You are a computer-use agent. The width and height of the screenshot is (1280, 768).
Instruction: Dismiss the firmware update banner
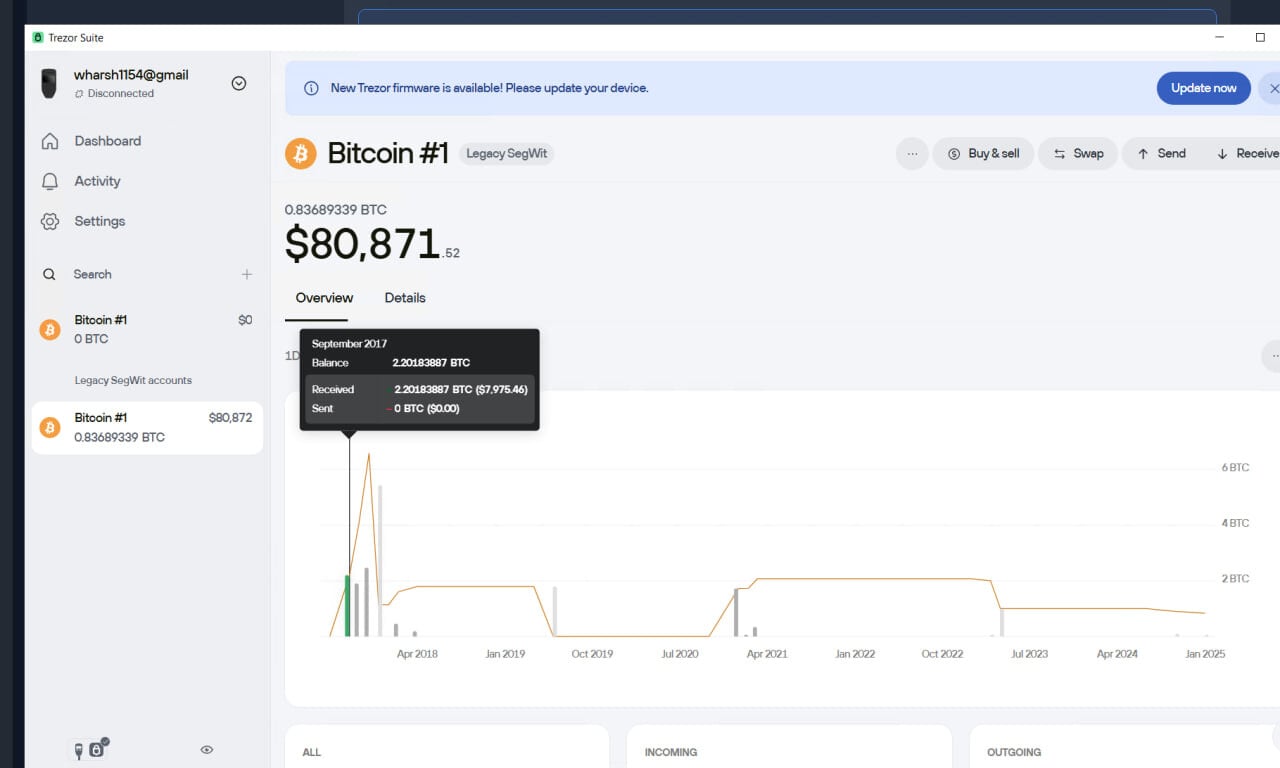(x=1273, y=88)
